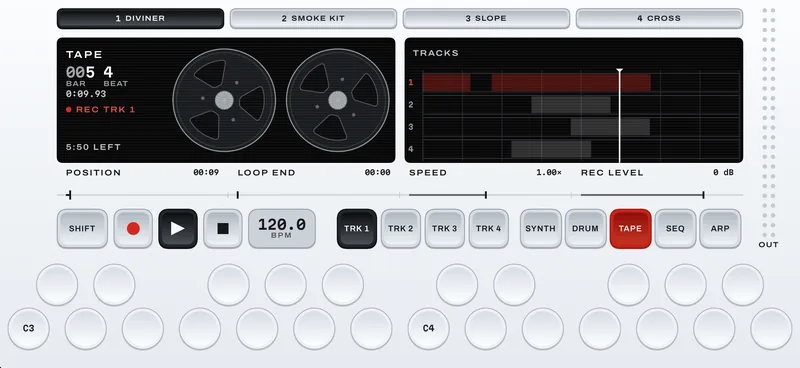Screen dimensions: 800x368
Task: Enable the ARP arpeggiator mode
Action: pyautogui.click(x=720, y=229)
